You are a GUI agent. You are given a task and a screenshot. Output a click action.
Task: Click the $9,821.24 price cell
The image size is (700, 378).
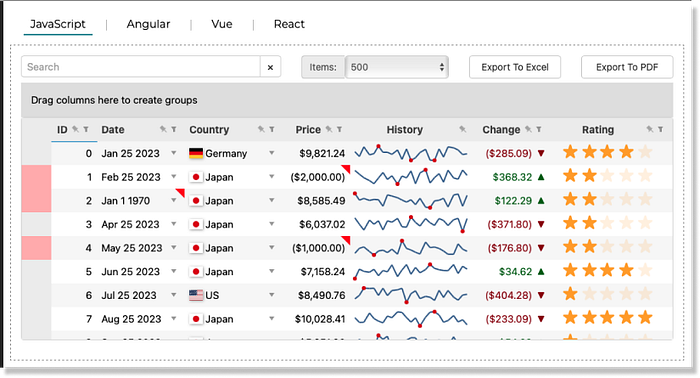tap(322, 154)
